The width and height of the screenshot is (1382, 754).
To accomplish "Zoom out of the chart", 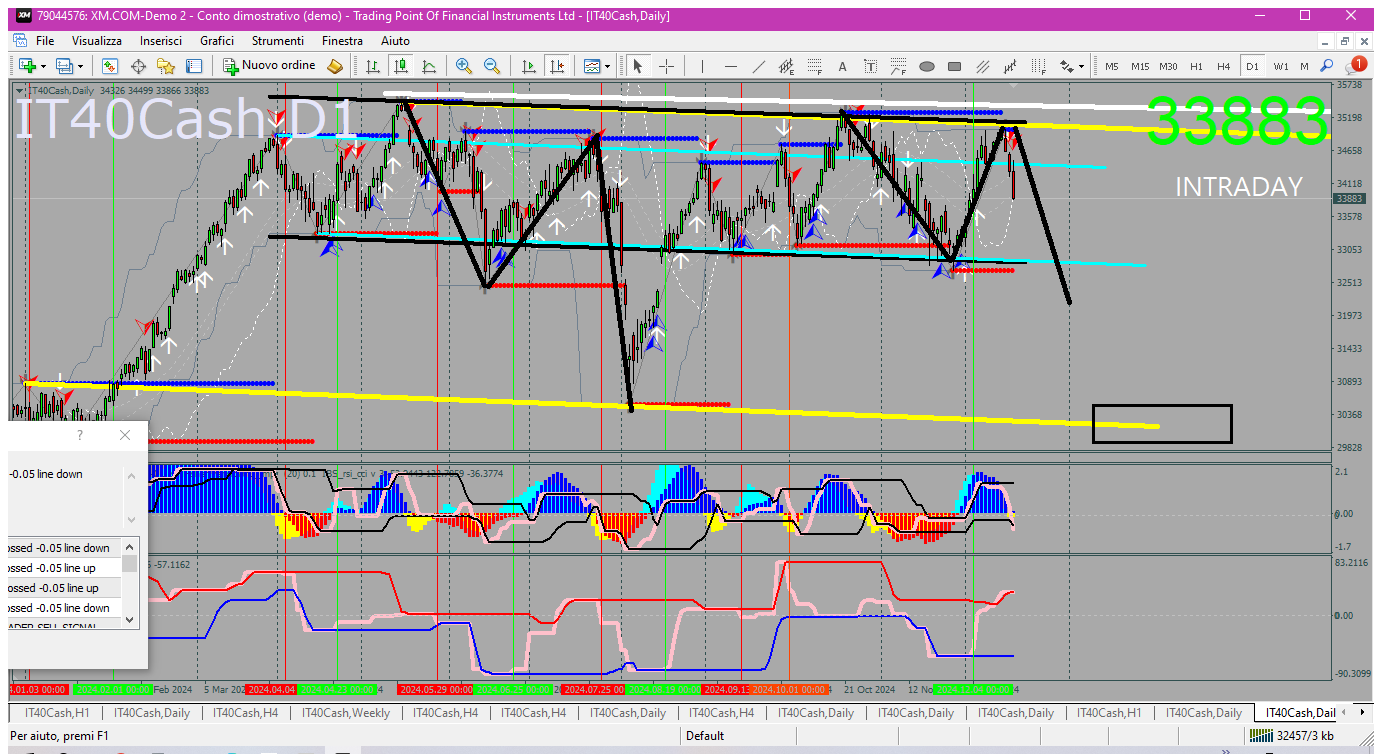I will point(491,66).
